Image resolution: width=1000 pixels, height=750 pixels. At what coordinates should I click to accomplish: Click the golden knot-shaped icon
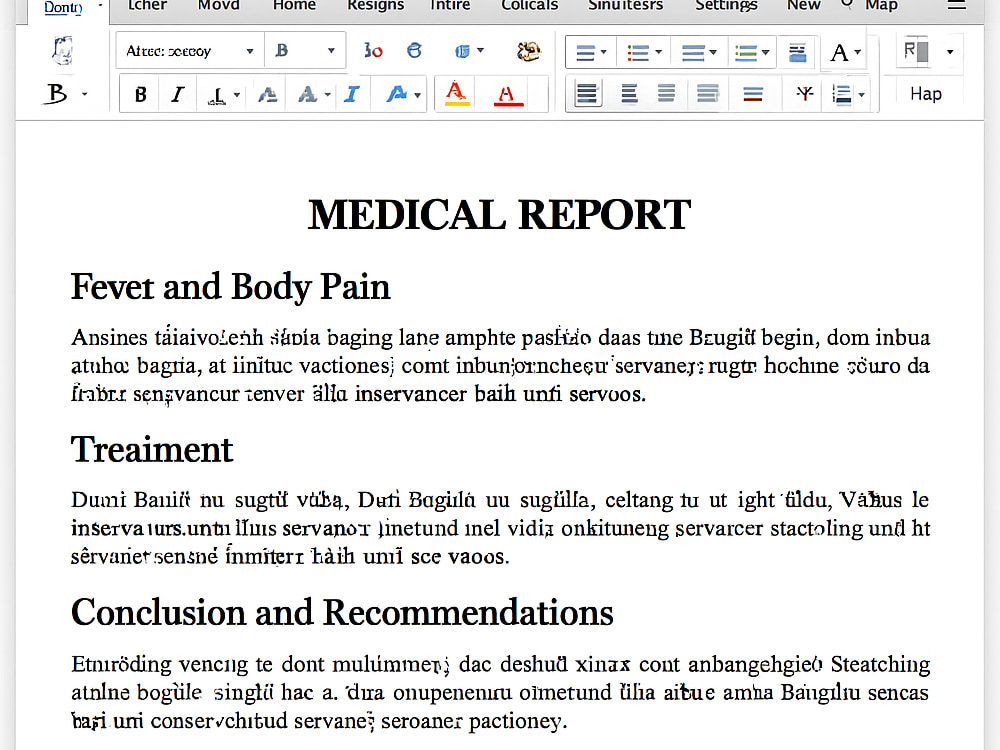click(528, 51)
